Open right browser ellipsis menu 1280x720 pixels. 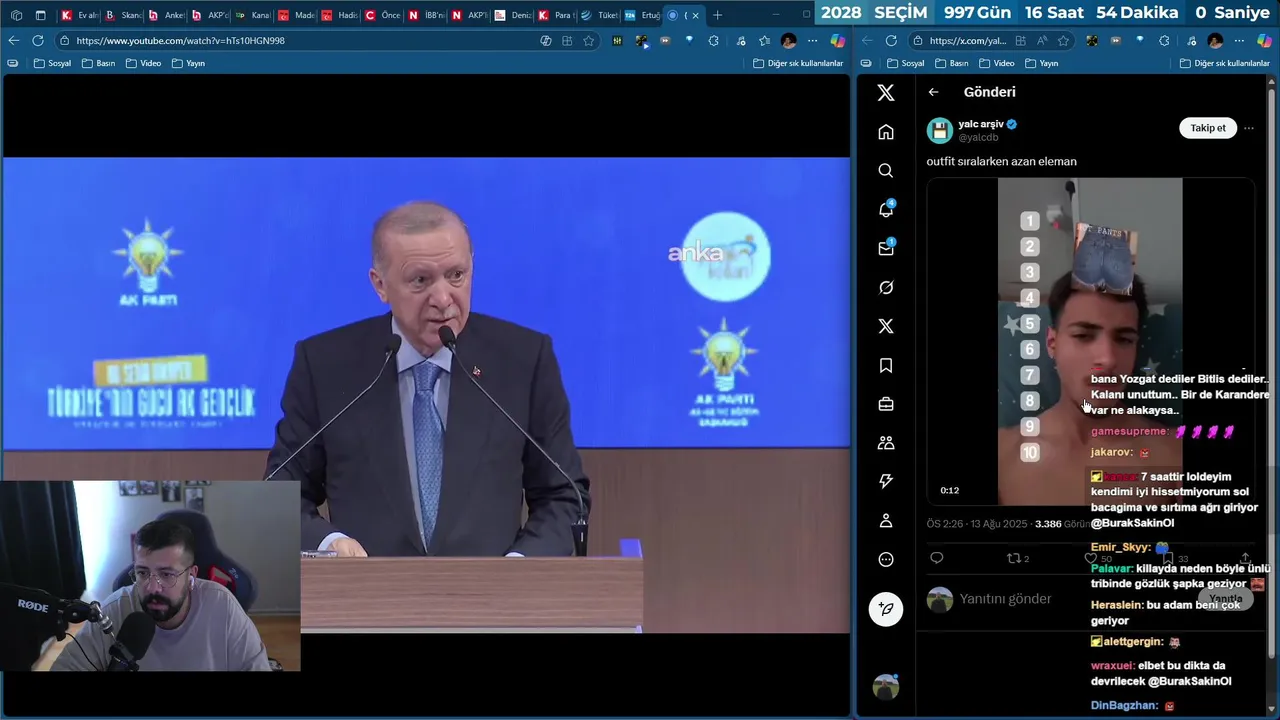point(1239,41)
